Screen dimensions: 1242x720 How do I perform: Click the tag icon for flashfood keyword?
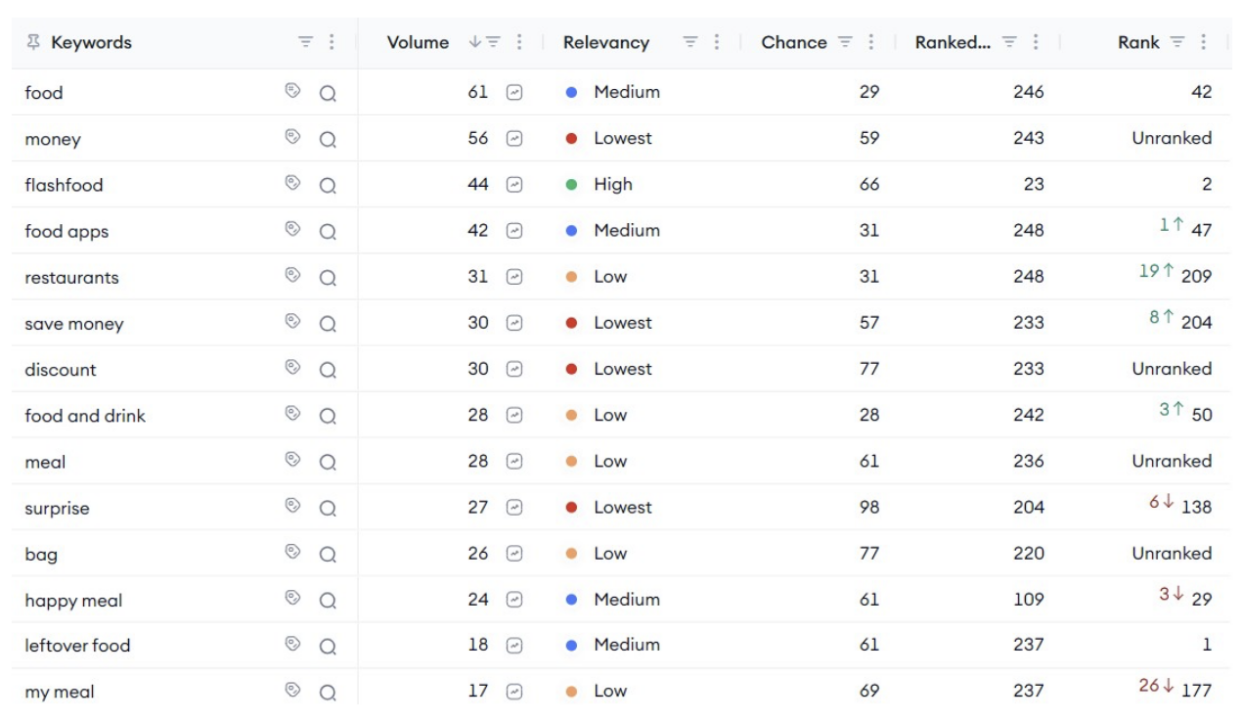[292, 183]
